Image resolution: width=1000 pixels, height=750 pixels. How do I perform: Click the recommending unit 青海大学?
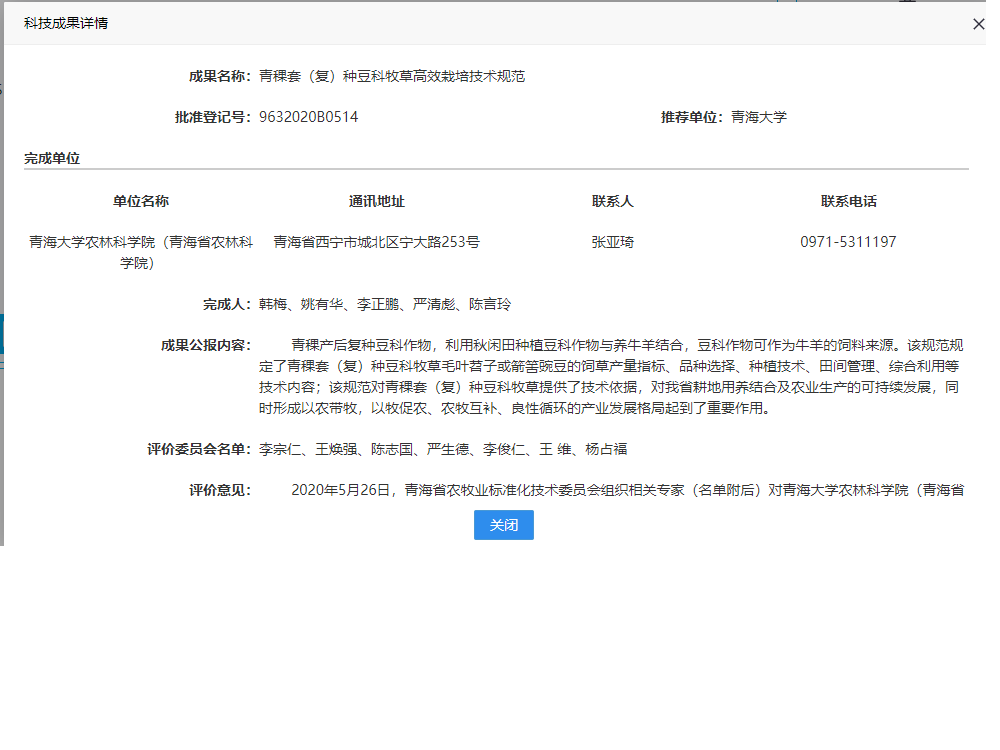[x=759, y=117]
